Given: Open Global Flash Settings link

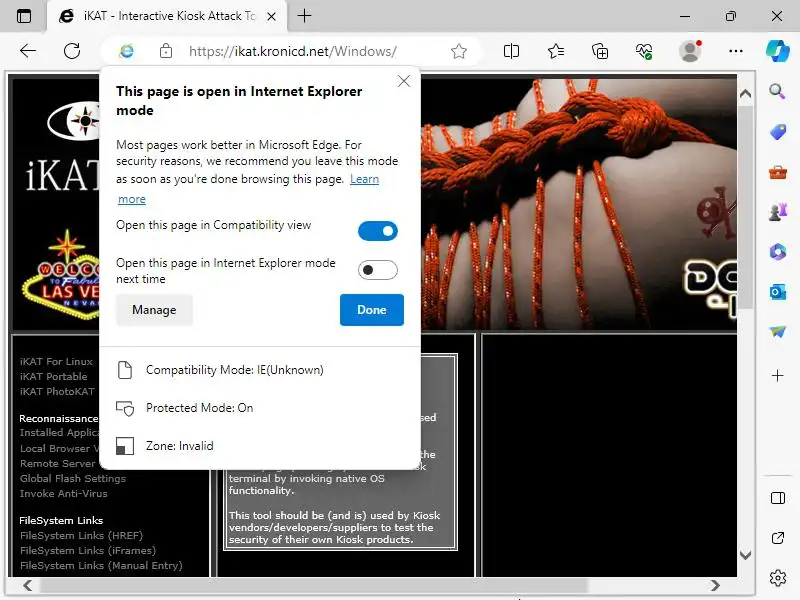Looking at the screenshot, I should click(x=72, y=478).
